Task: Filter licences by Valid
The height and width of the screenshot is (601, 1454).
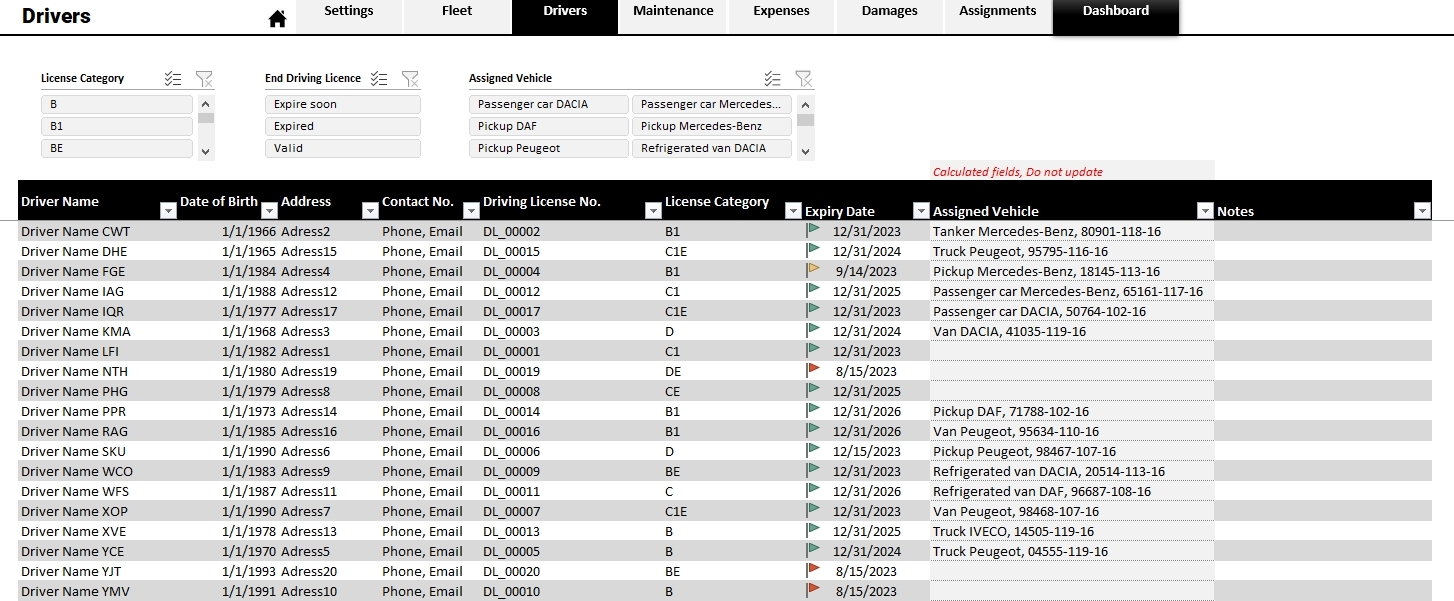Action: point(343,148)
